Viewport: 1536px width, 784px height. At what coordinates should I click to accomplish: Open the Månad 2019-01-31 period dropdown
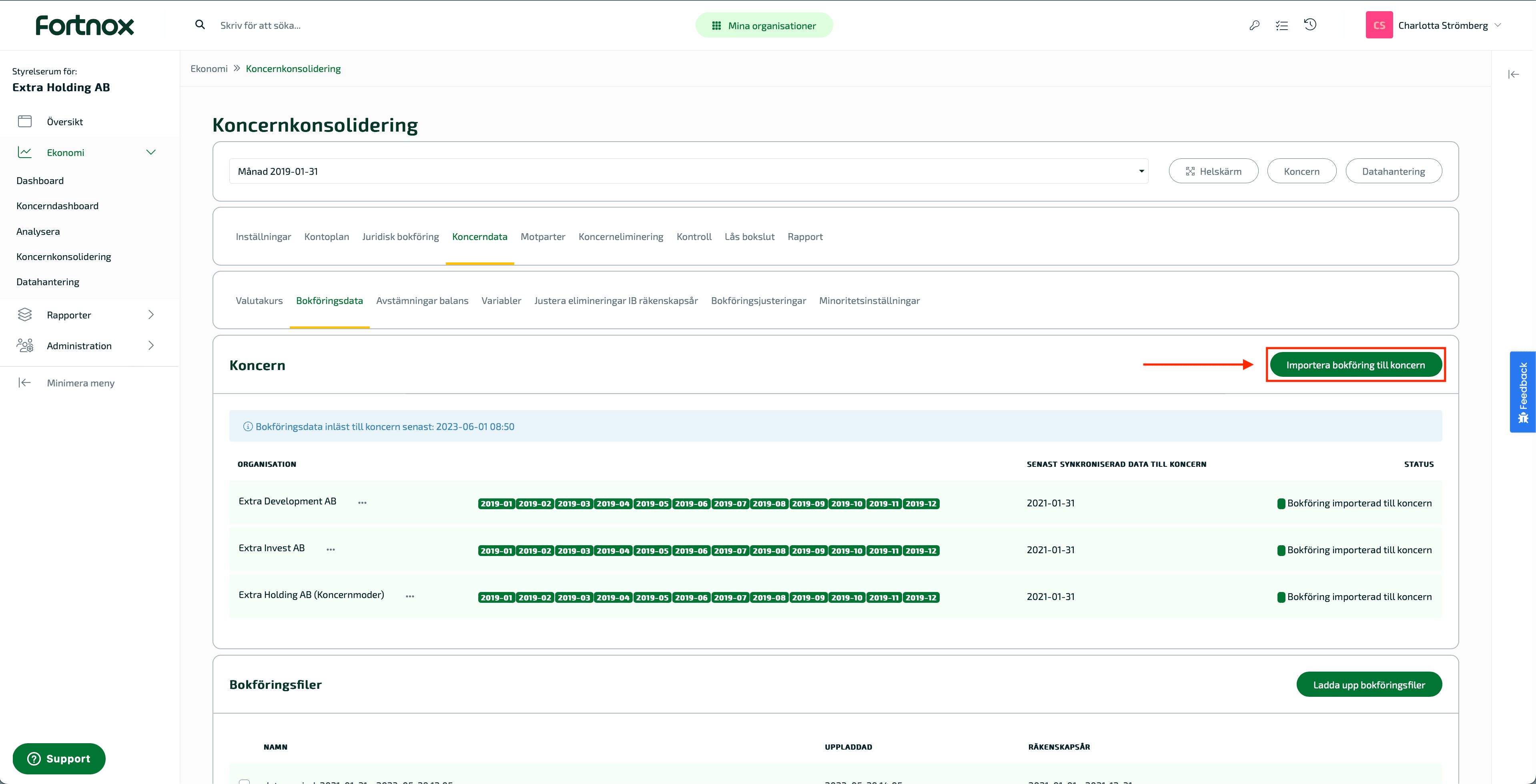click(689, 171)
